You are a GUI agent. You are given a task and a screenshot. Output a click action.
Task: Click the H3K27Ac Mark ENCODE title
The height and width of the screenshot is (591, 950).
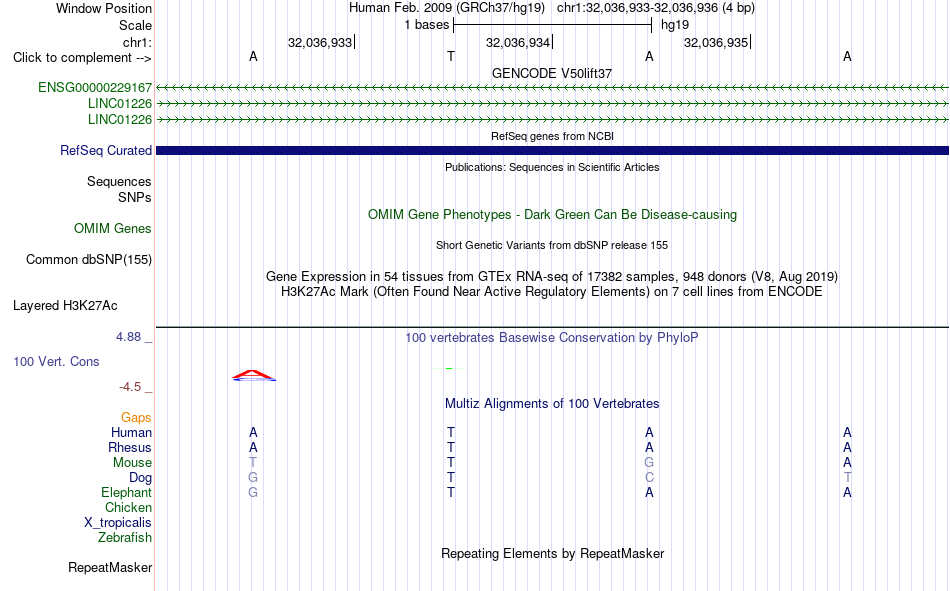[x=552, y=292]
